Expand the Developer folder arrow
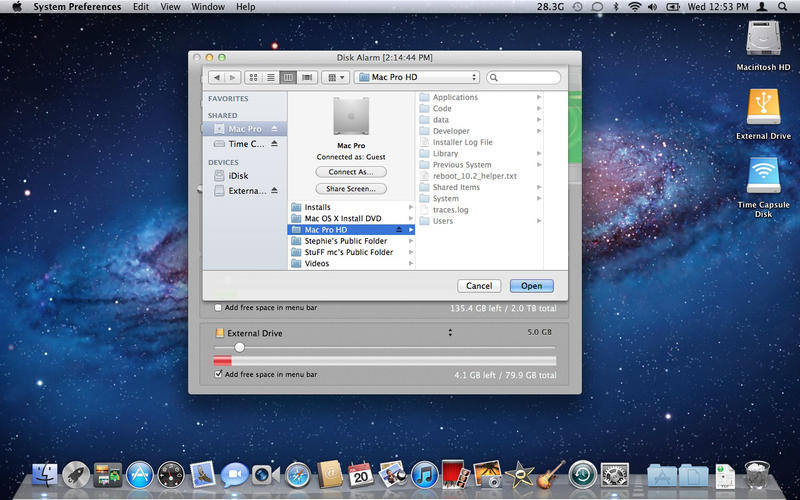The height and width of the screenshot is (500, 800). [539, 131]
